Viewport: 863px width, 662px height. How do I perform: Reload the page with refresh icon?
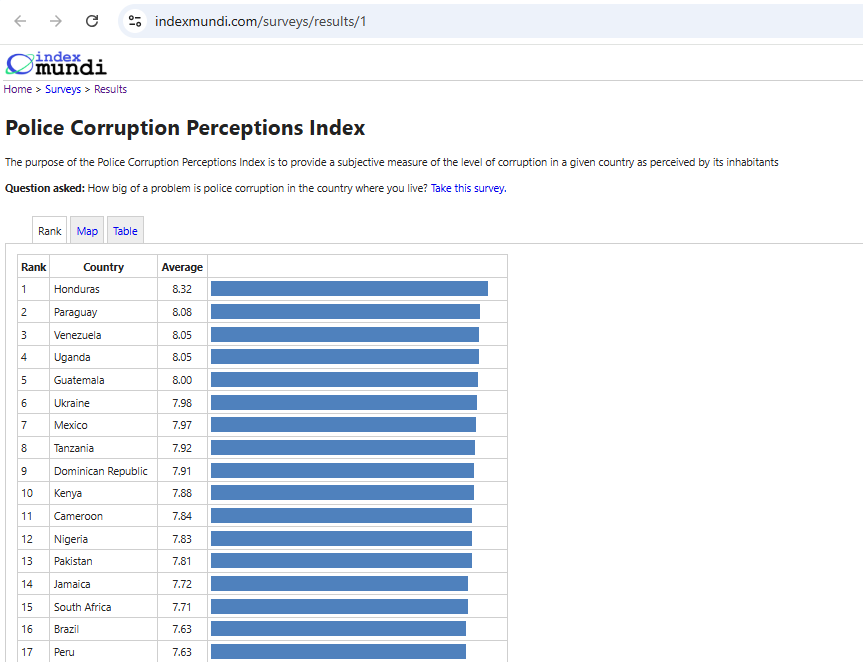click(x=92, y=21)
